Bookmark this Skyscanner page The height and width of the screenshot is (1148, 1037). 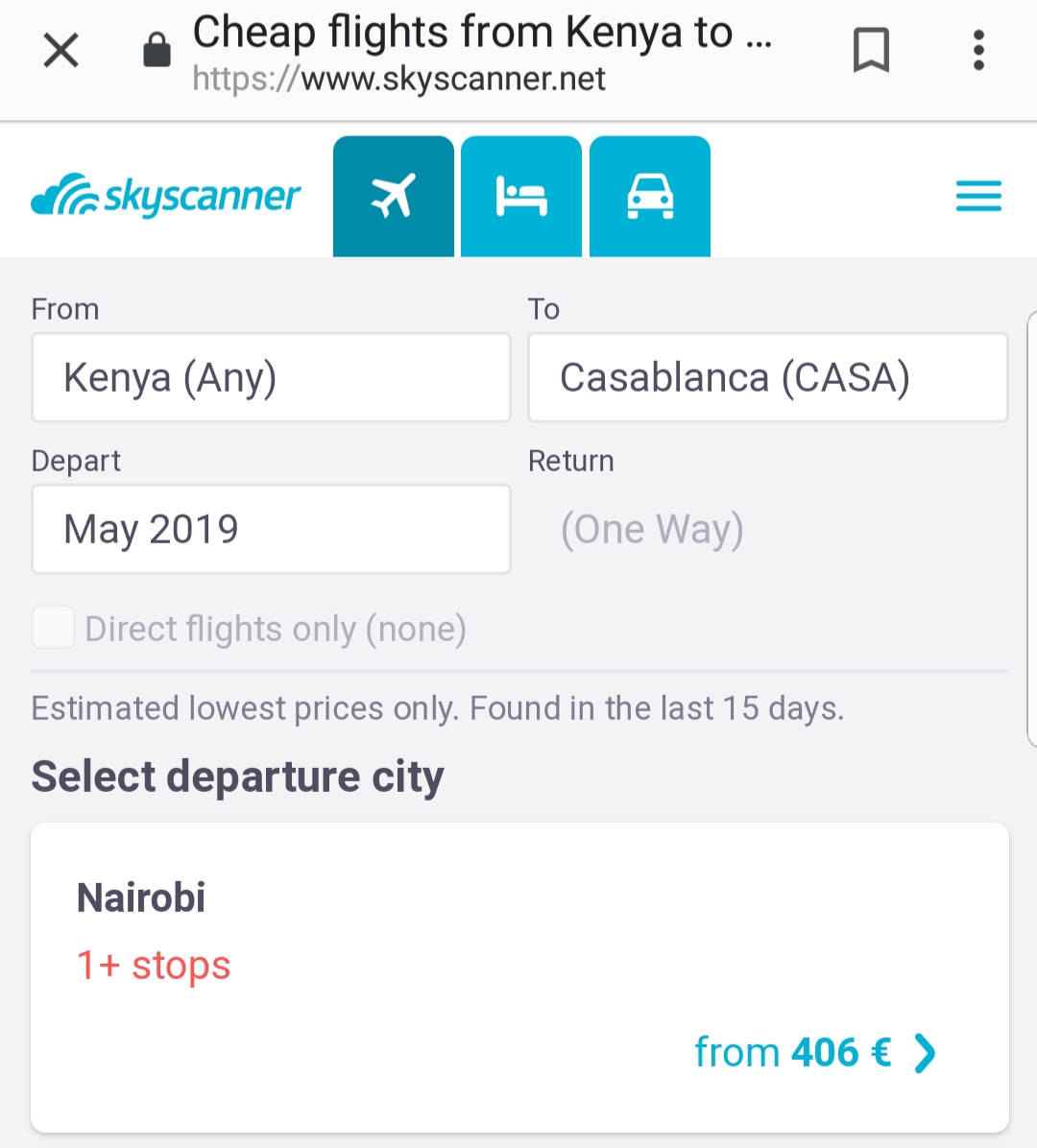click(x=871, y=50)
